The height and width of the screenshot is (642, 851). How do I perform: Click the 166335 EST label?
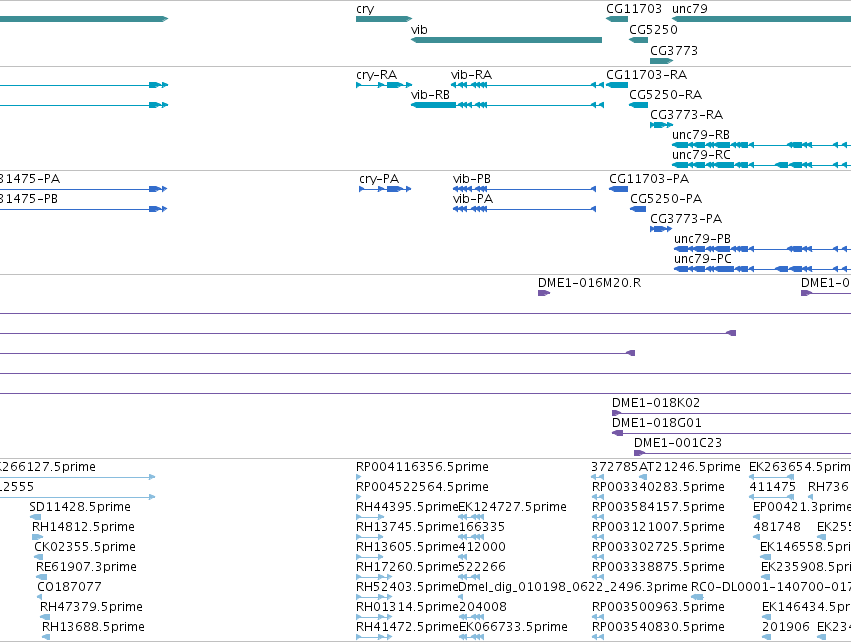point(482,527)
